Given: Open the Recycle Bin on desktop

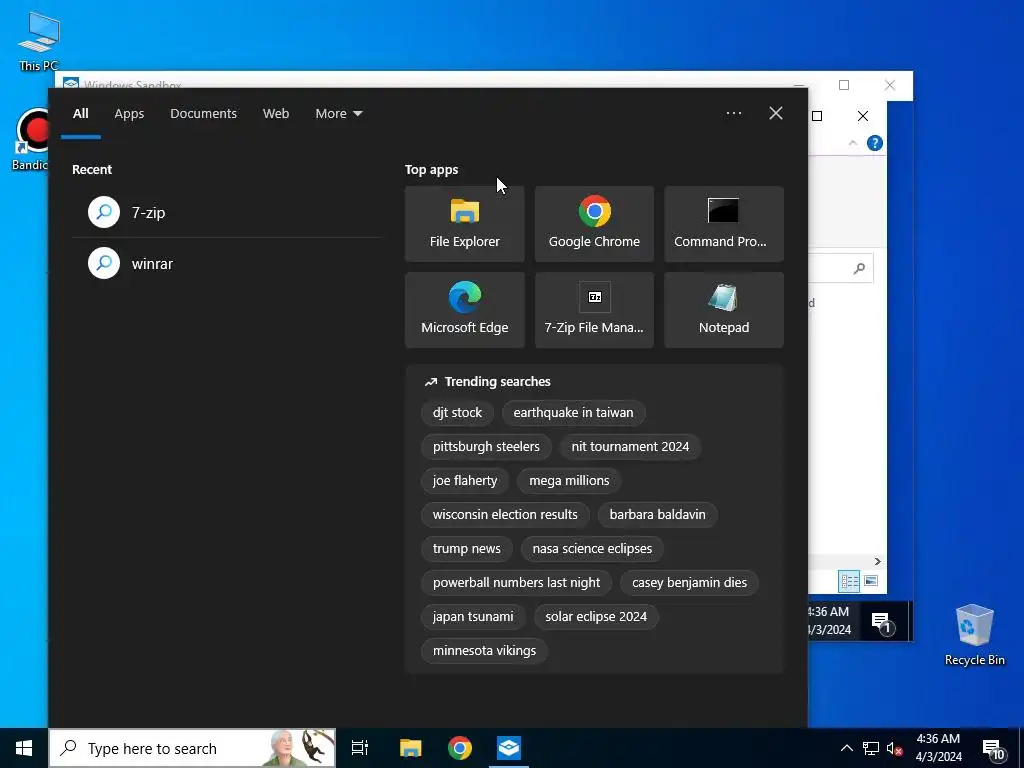Looking at the screenshot, I should click(974, 635).
